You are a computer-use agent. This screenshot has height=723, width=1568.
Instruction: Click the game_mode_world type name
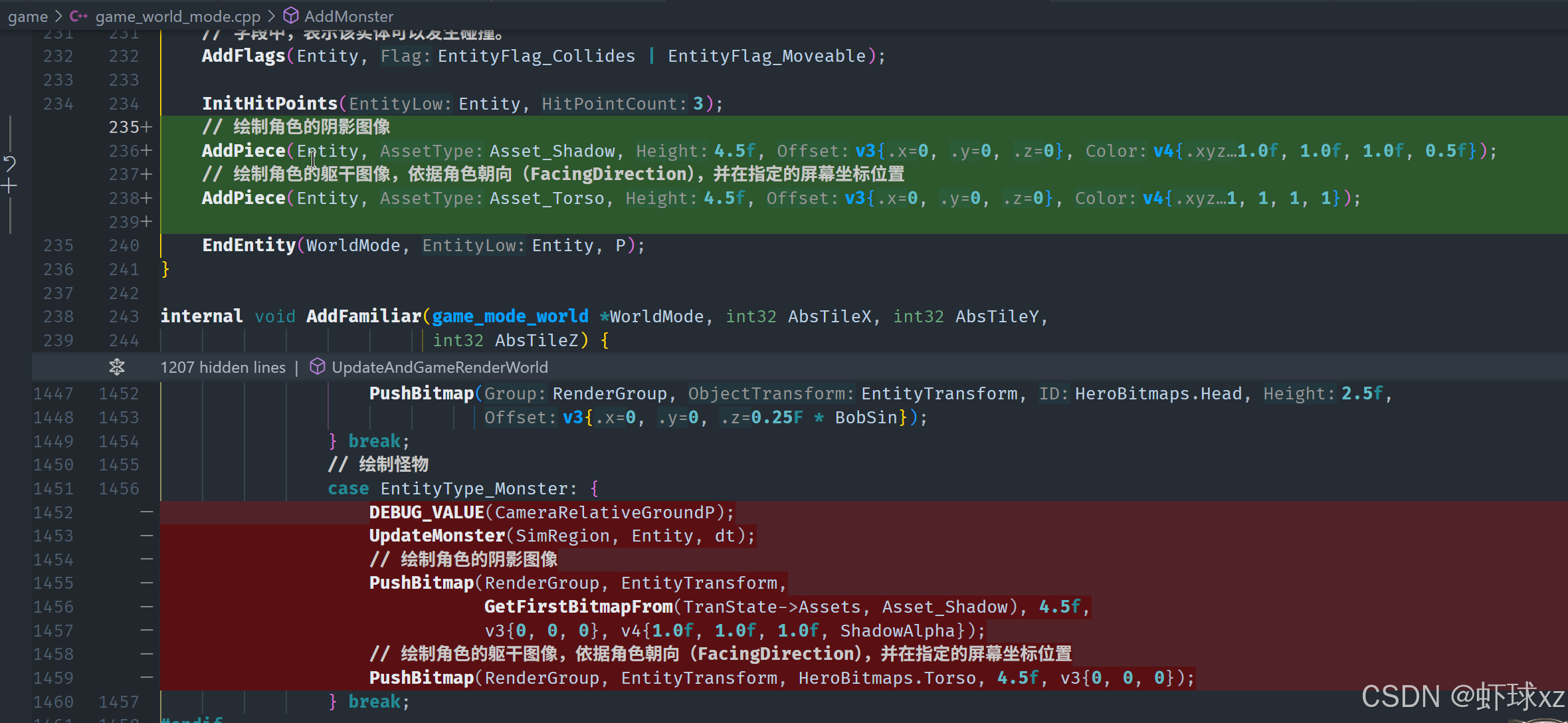(510, 316)
